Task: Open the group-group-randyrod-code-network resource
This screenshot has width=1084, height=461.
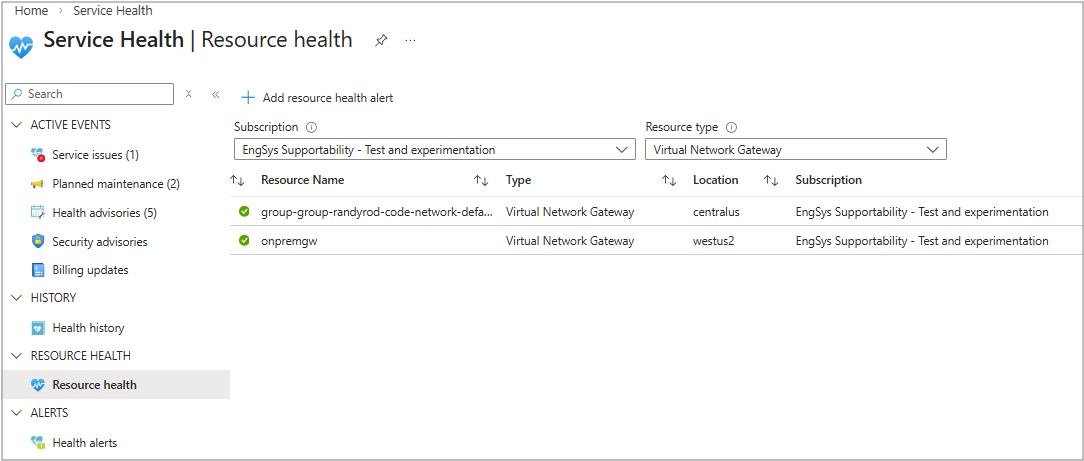Action: (x=377, y=212)
